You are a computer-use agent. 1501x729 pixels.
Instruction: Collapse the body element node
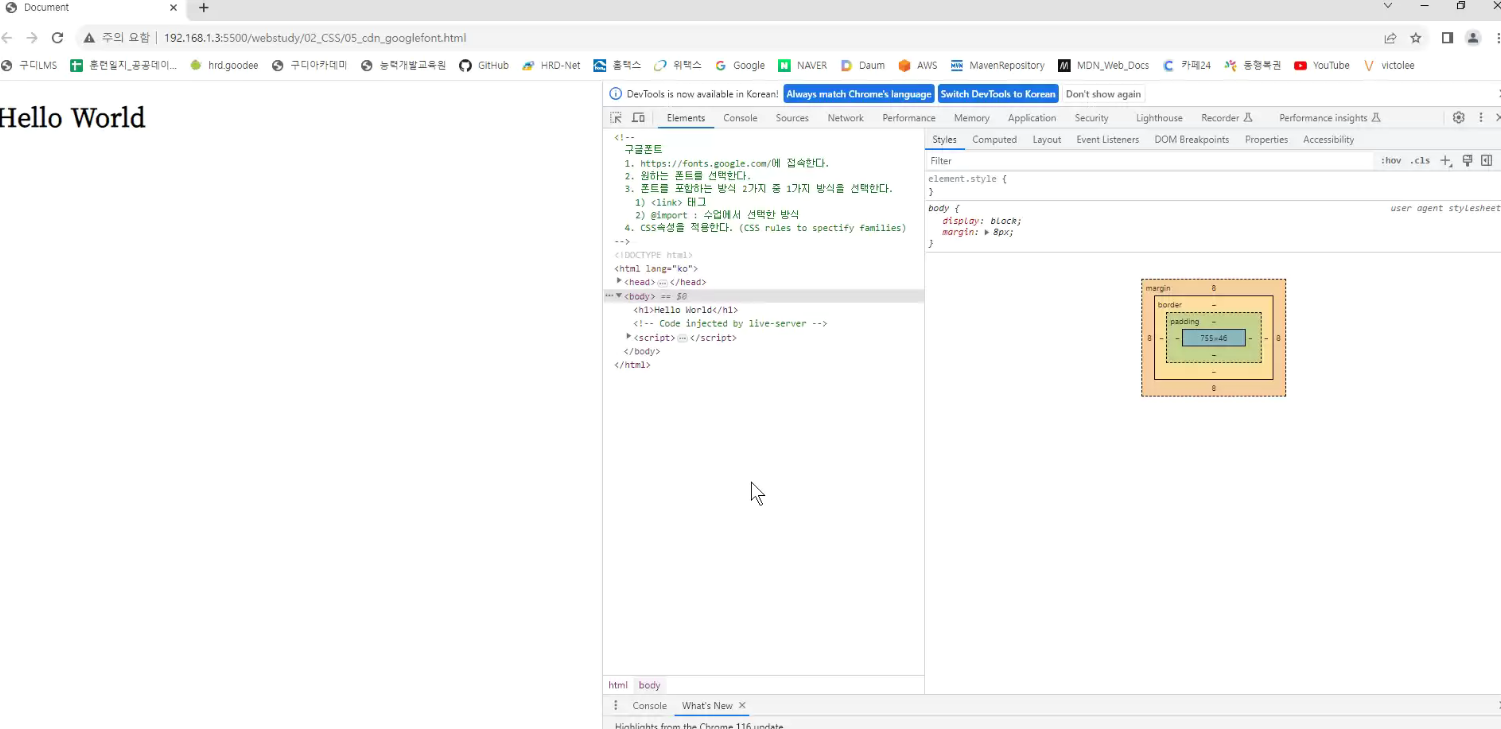[619, 296]
